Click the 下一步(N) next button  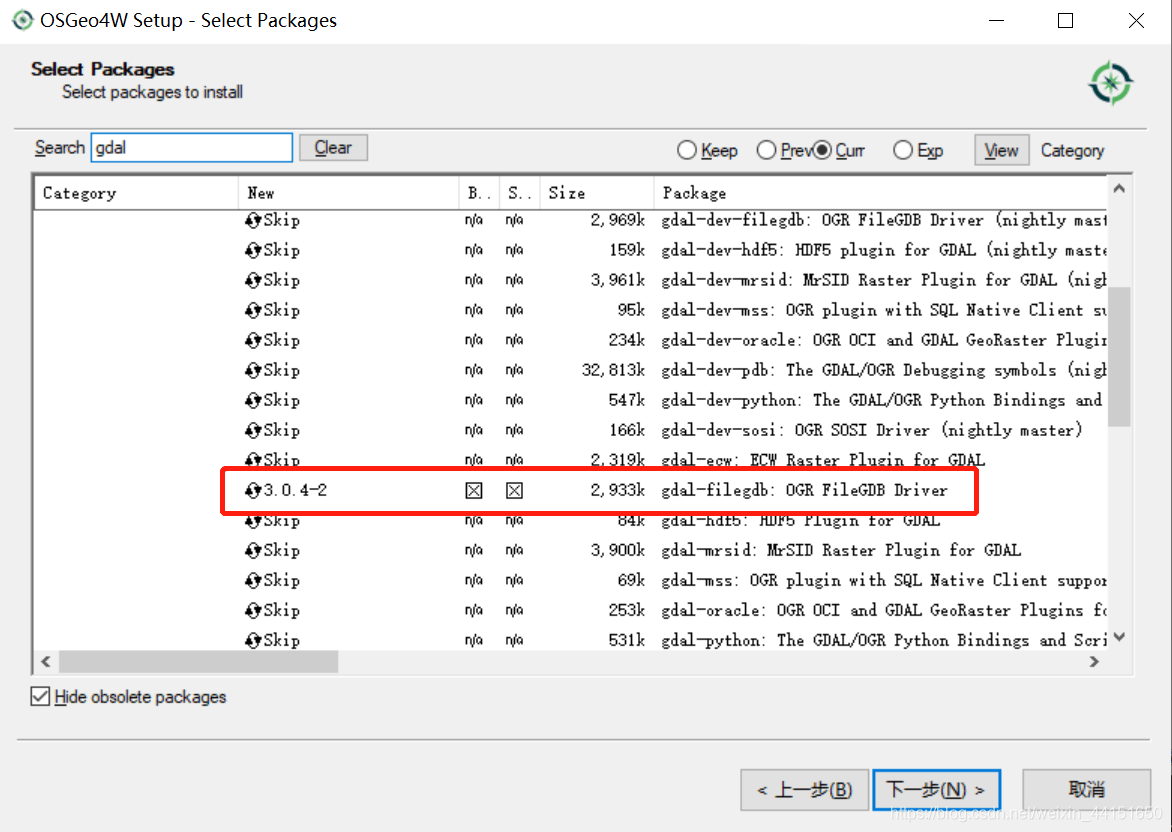pos(936,789)
